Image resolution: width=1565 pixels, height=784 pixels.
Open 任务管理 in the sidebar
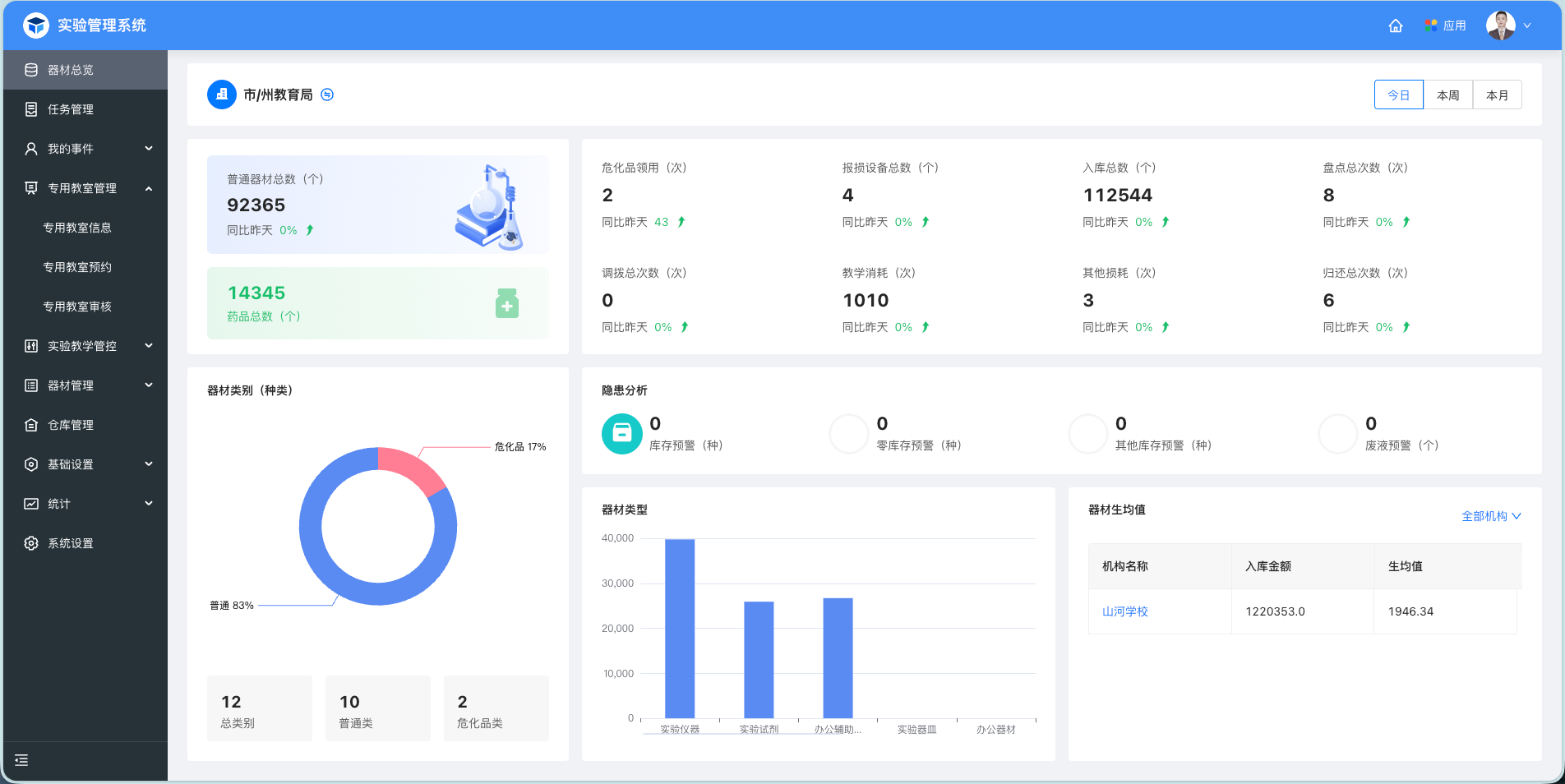coord(71,109)
